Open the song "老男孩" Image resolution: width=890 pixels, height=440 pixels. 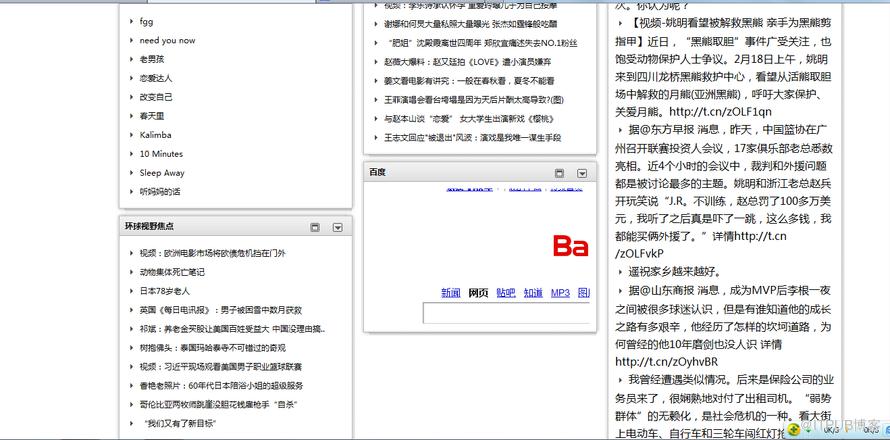coord(152,59)
